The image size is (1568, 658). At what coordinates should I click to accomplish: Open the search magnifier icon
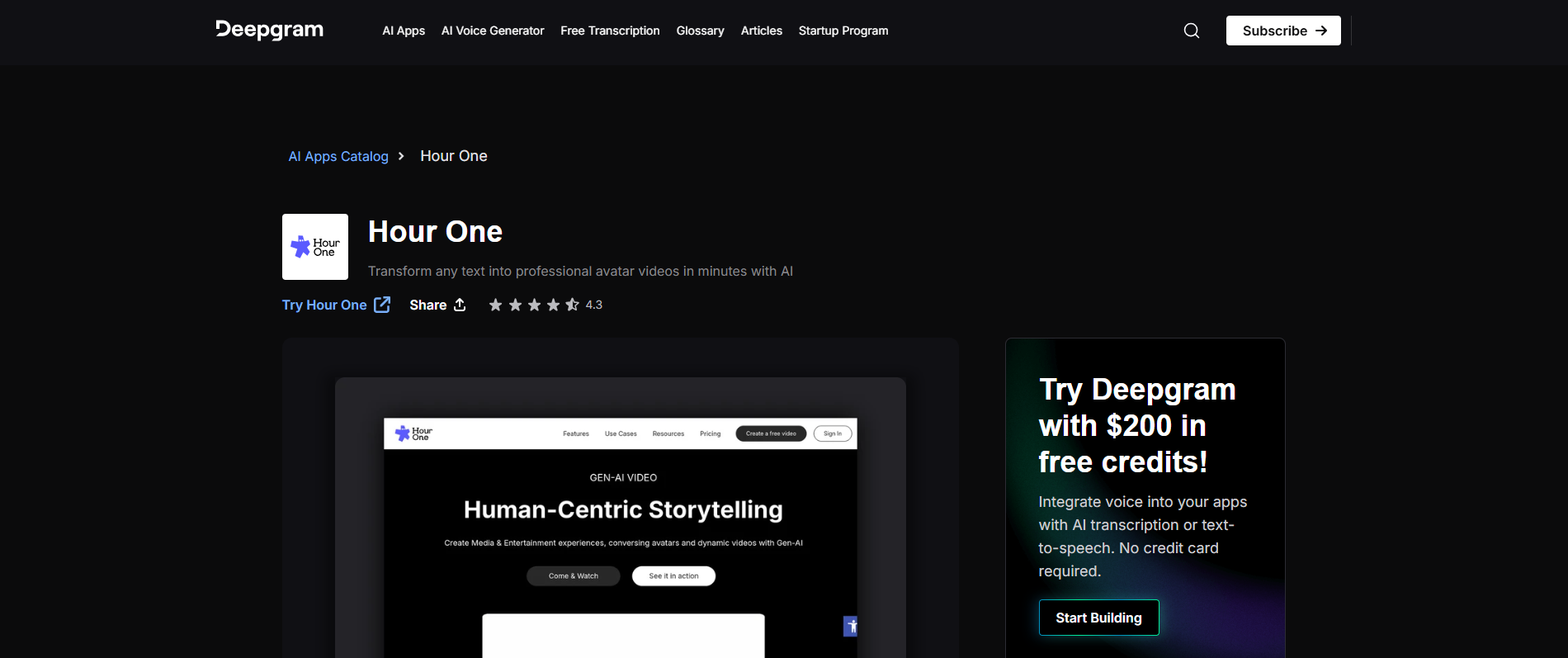tap(1191, 31)
